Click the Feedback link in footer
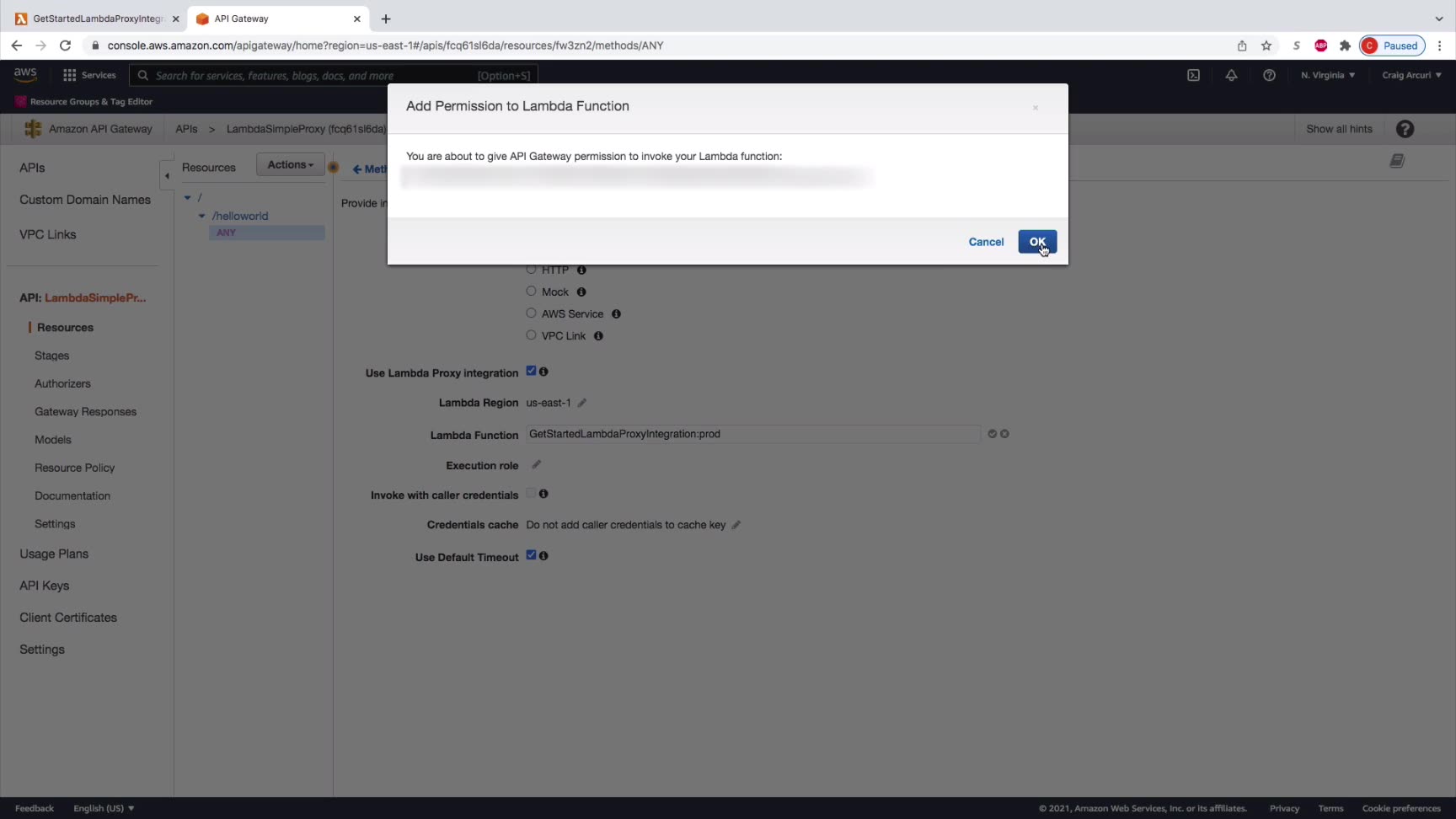The height and width of the screenshot is (819, 1456). tap(35, 808)
